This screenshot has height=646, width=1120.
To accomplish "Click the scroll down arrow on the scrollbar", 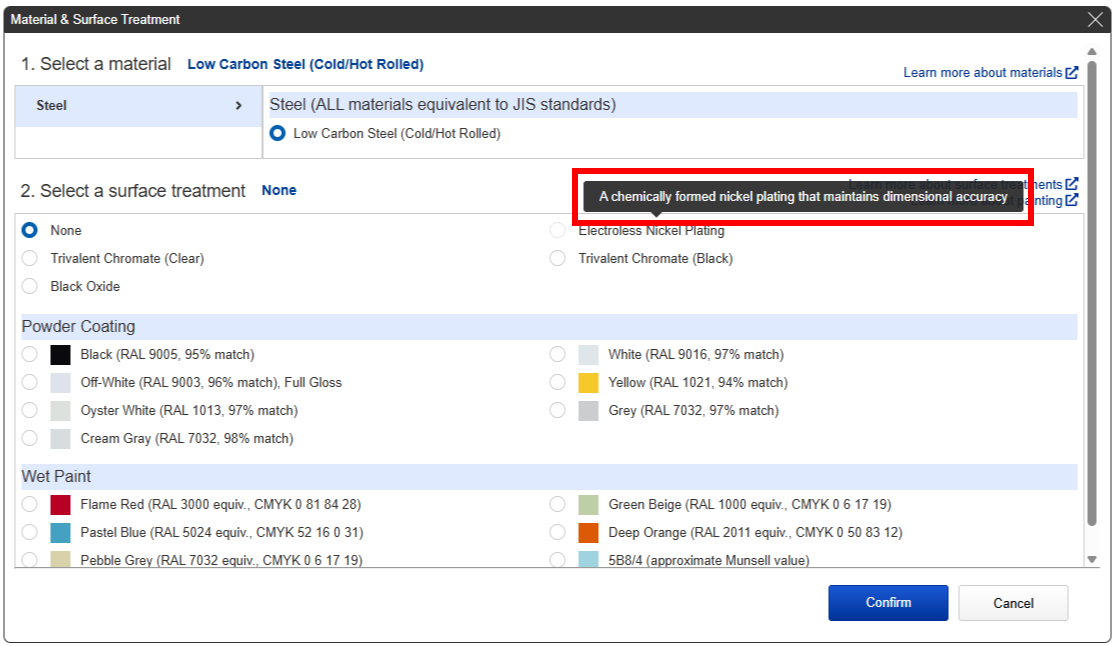I will [x=1092, y=560].
